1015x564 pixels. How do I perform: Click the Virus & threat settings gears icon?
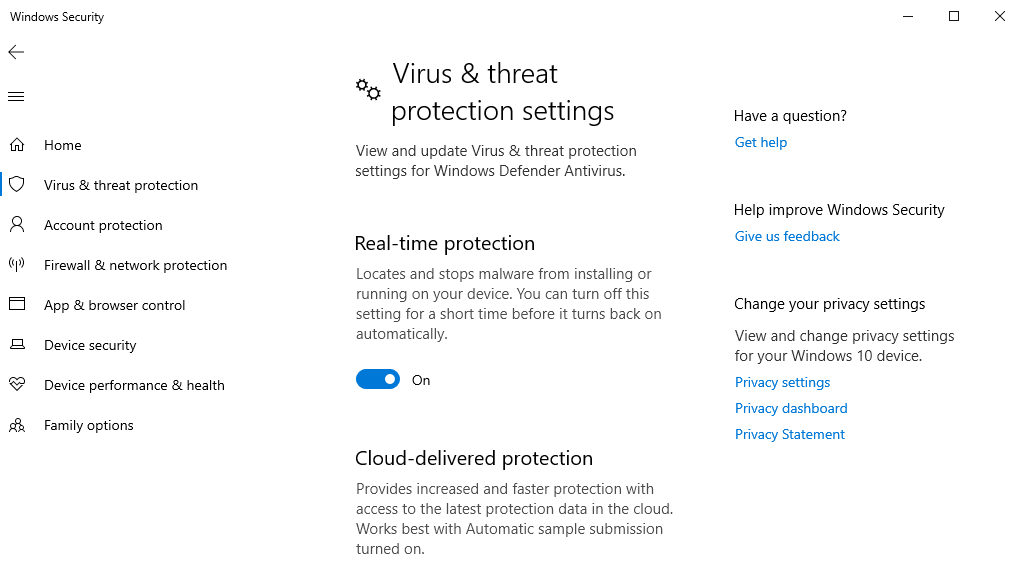pyautogui.click(x=368, y=90)
